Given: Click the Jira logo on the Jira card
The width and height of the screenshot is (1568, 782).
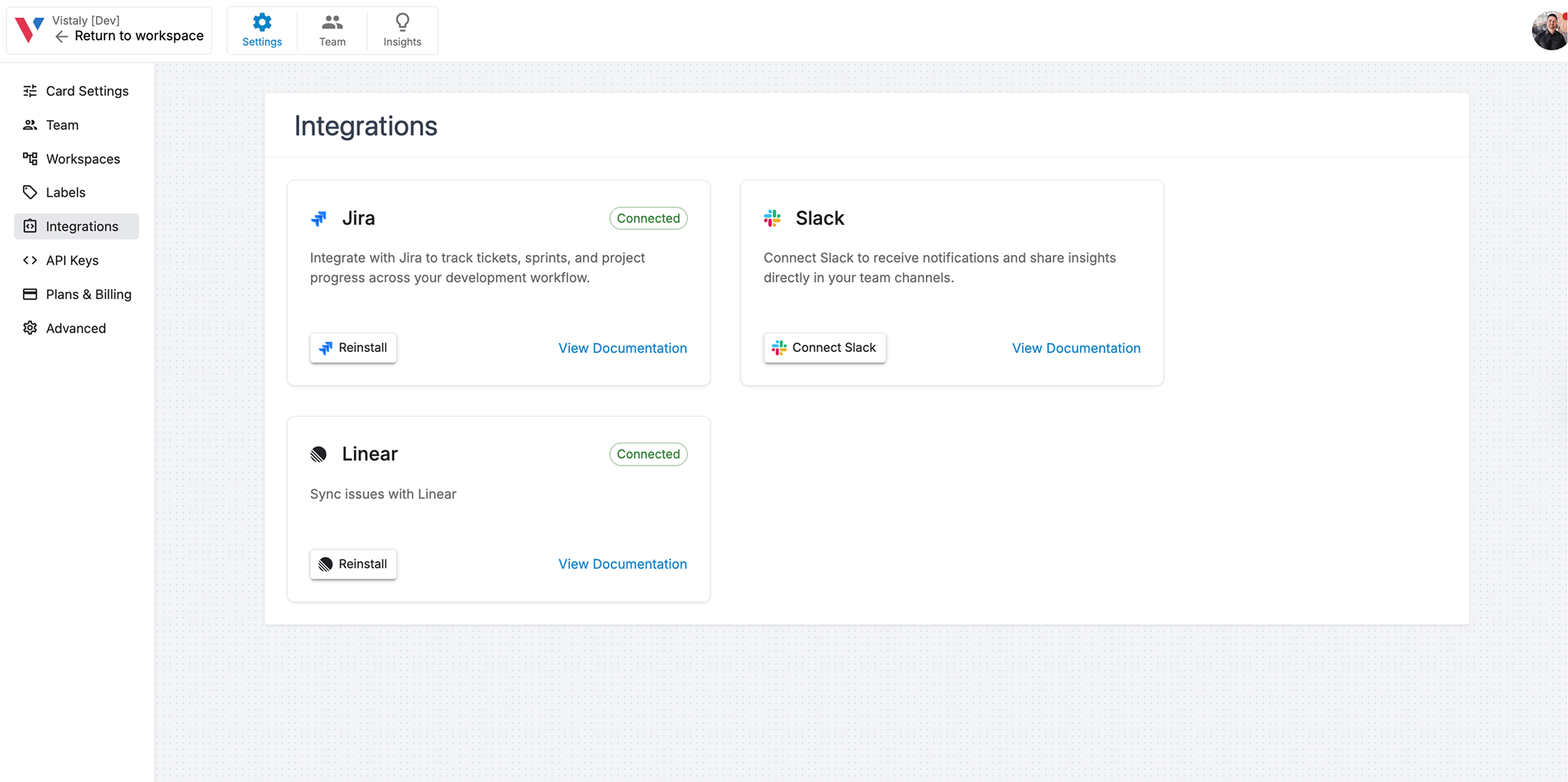Looking at the screenshot, I should point(319,218).
